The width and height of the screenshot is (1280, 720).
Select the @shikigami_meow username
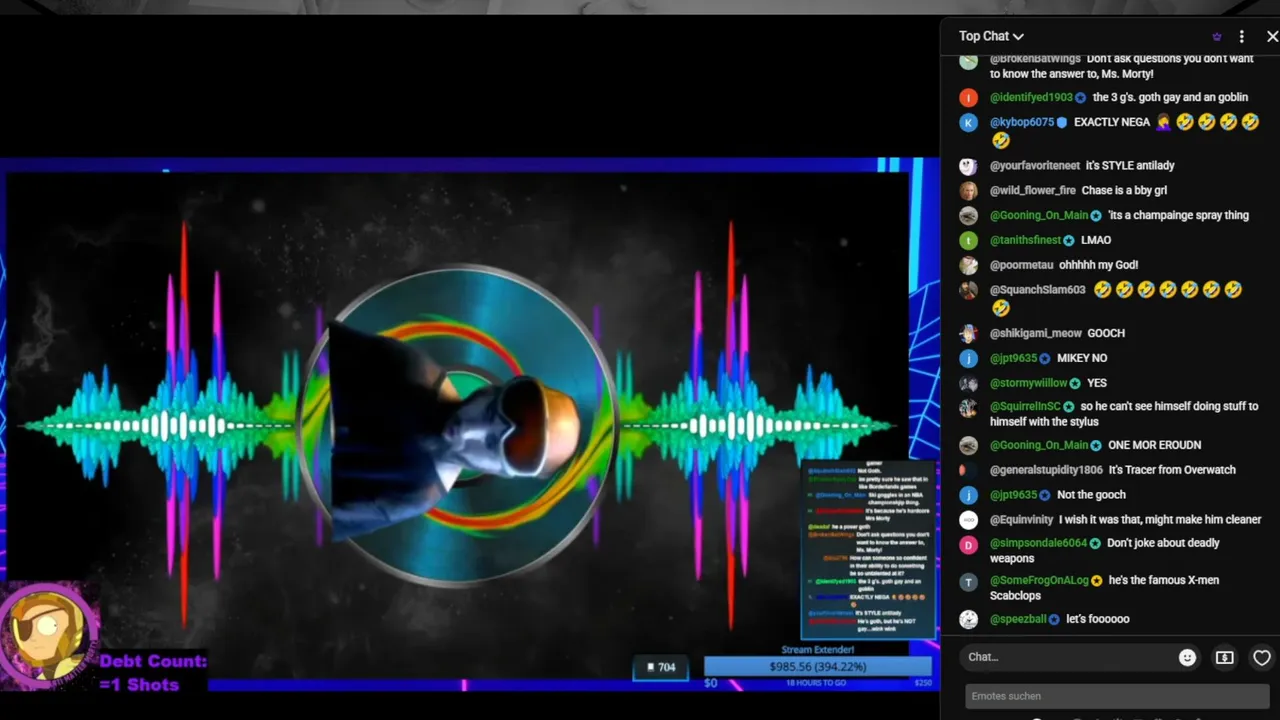pos(1036,333)
